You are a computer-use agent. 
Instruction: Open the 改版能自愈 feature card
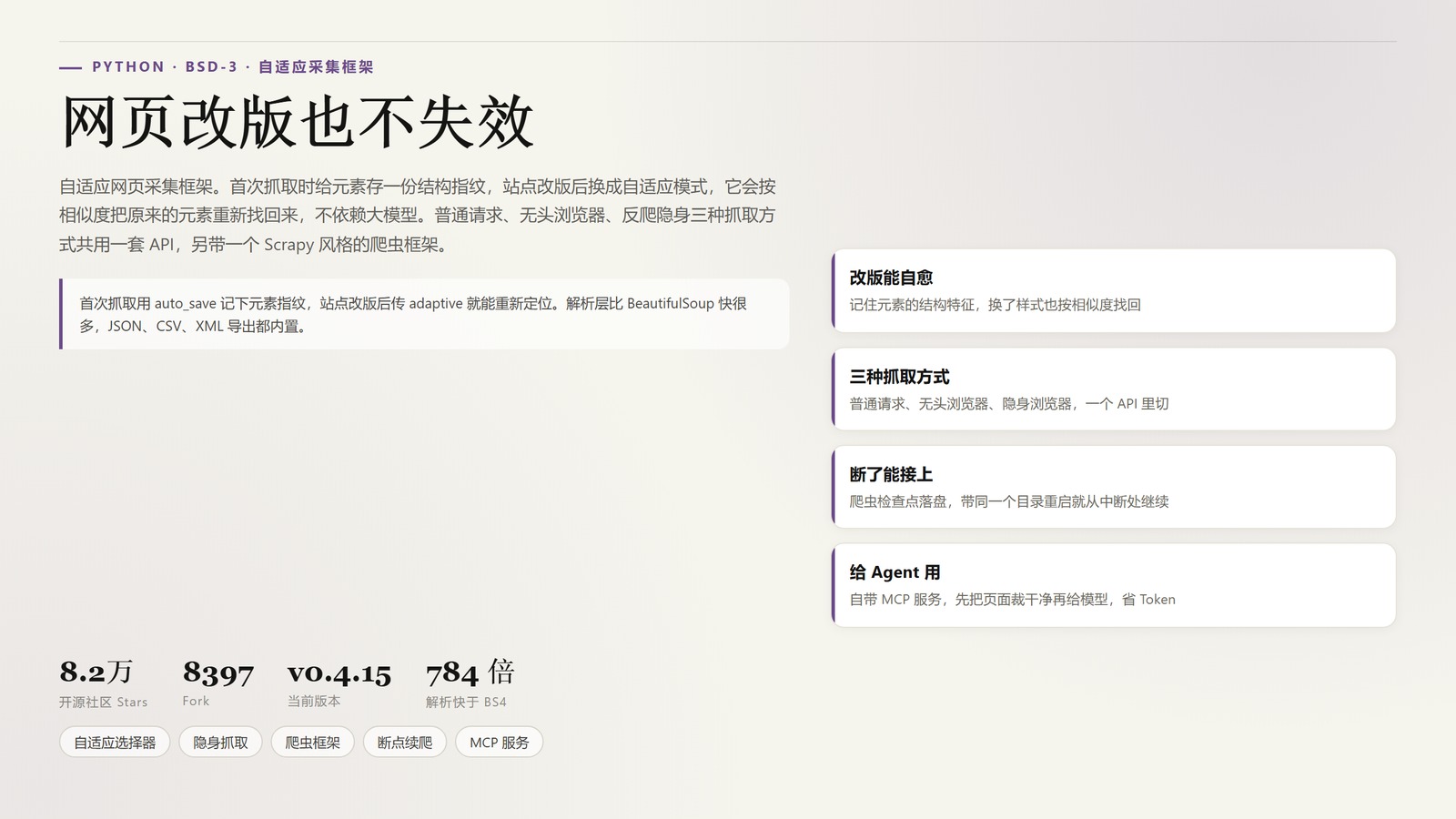coord(1114,290)
